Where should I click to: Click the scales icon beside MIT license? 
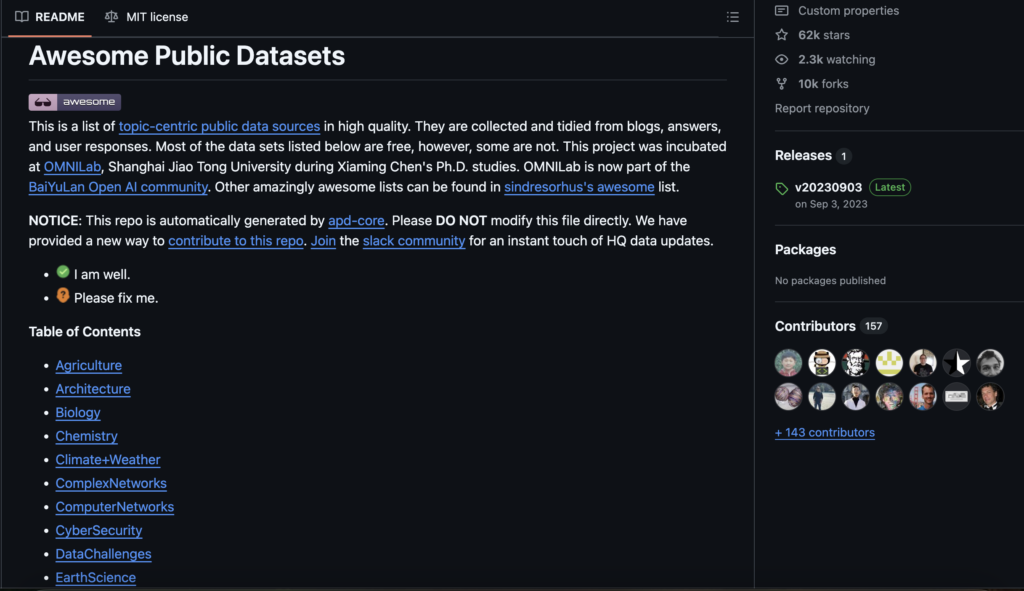point(110,16)
